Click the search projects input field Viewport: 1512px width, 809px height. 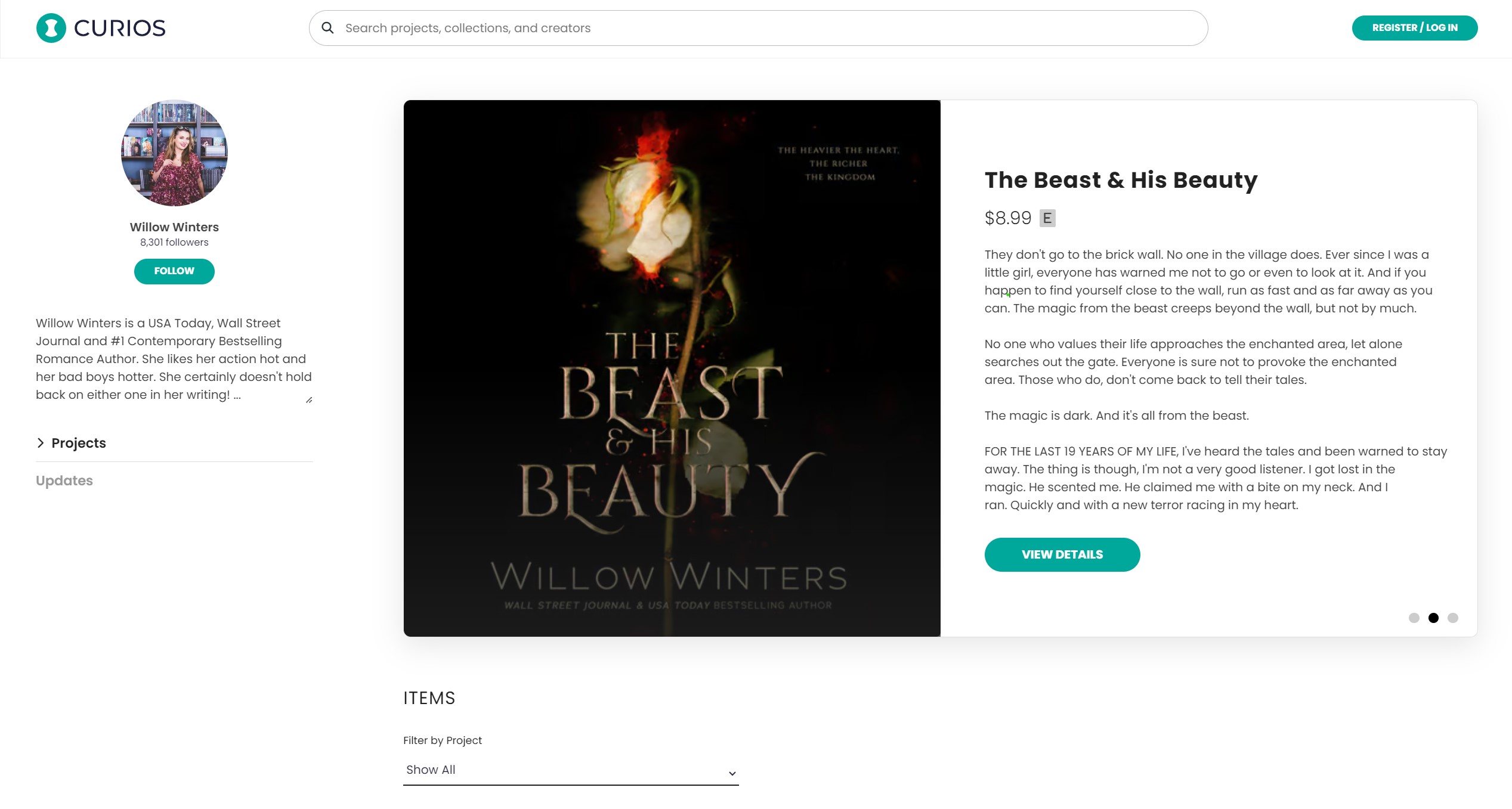tap(759, 28)
